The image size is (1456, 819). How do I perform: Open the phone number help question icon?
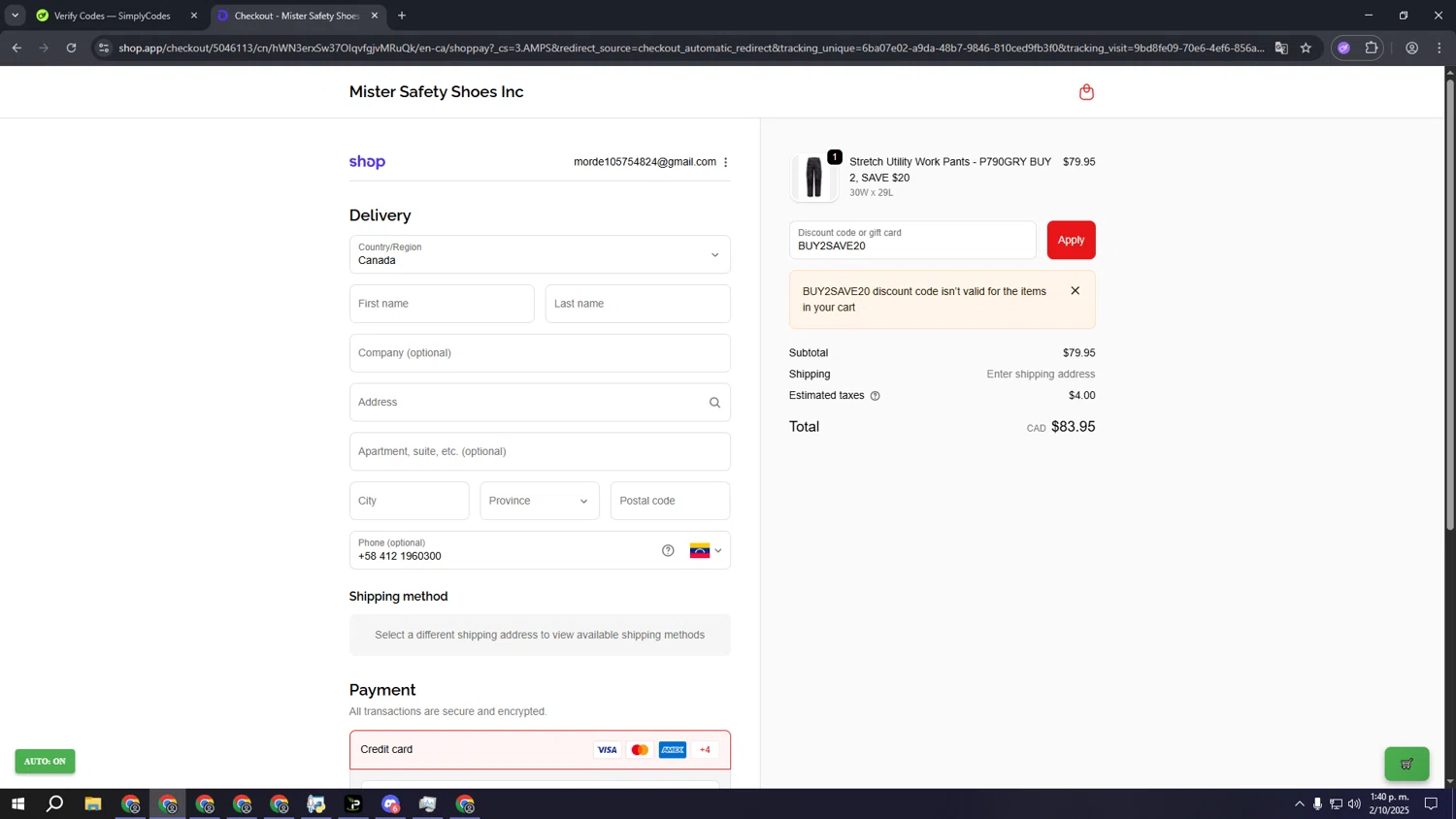[x=668, y=550]
